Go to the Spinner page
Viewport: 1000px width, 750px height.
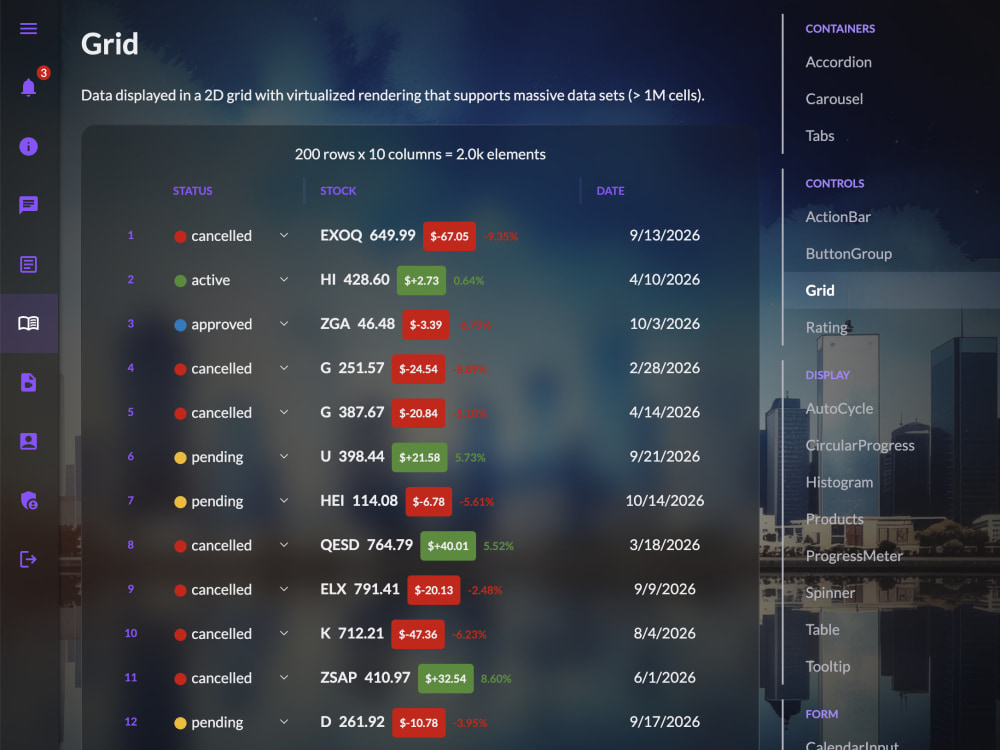click(829, 592)
